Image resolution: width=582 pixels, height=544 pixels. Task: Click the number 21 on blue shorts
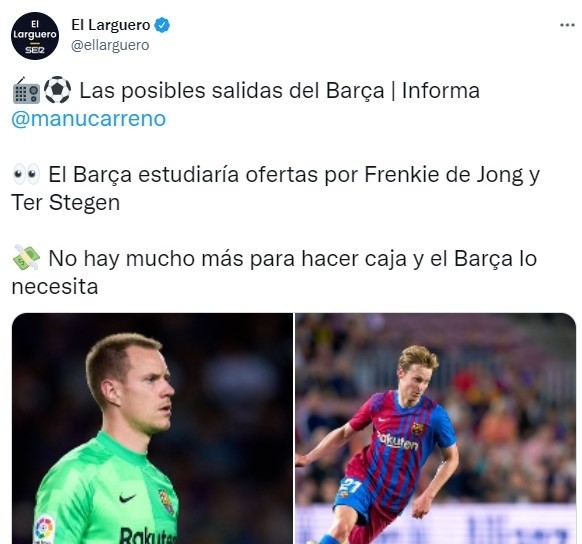tap(350, 485)
